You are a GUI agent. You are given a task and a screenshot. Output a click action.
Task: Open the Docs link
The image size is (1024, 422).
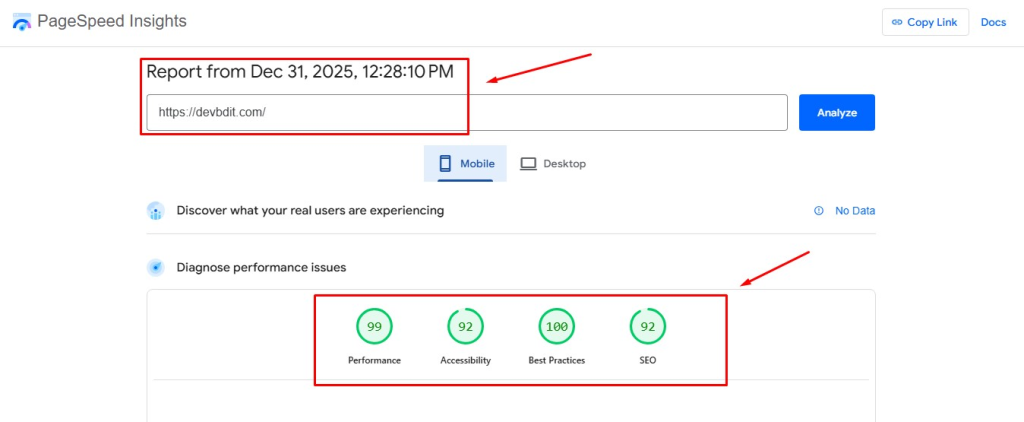993,22
